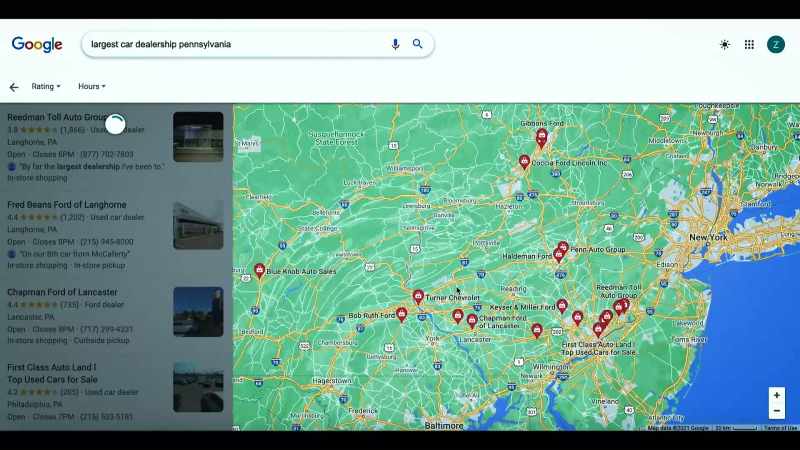Select the Keyser & Miller Ford pin

click(562, 306)
